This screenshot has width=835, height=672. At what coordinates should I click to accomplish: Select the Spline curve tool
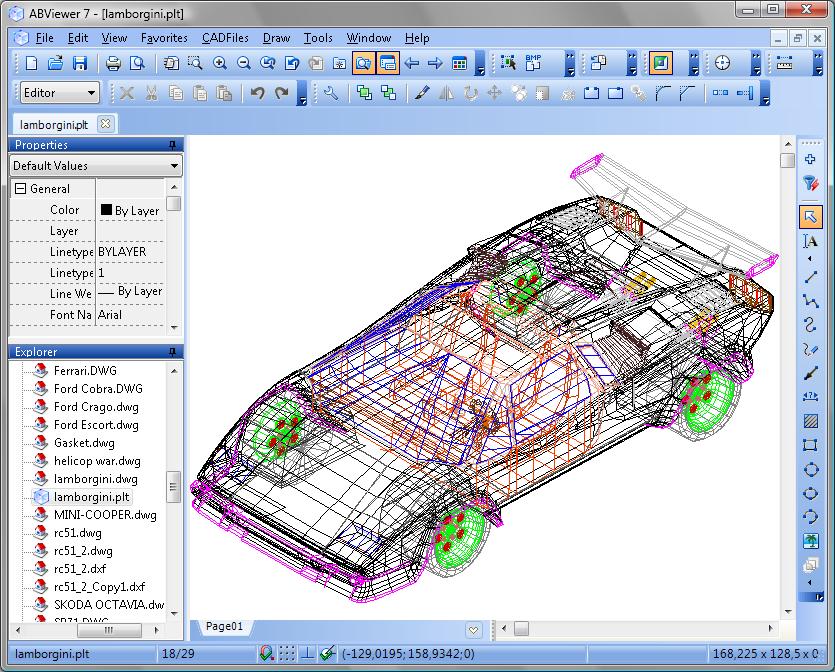811,324
